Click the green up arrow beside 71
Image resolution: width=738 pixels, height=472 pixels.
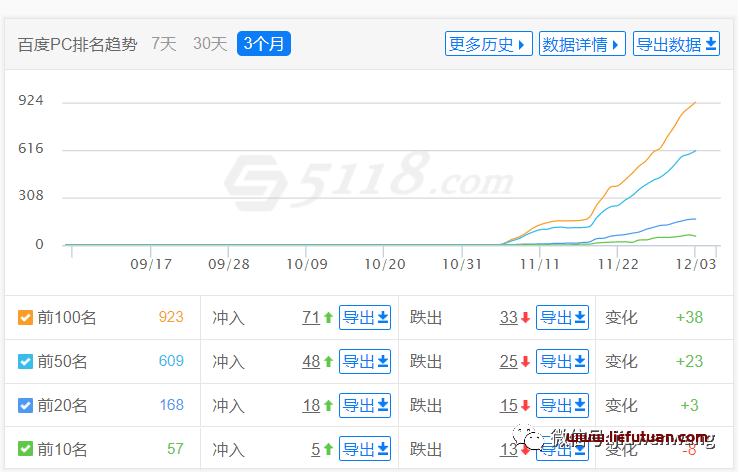329,318
